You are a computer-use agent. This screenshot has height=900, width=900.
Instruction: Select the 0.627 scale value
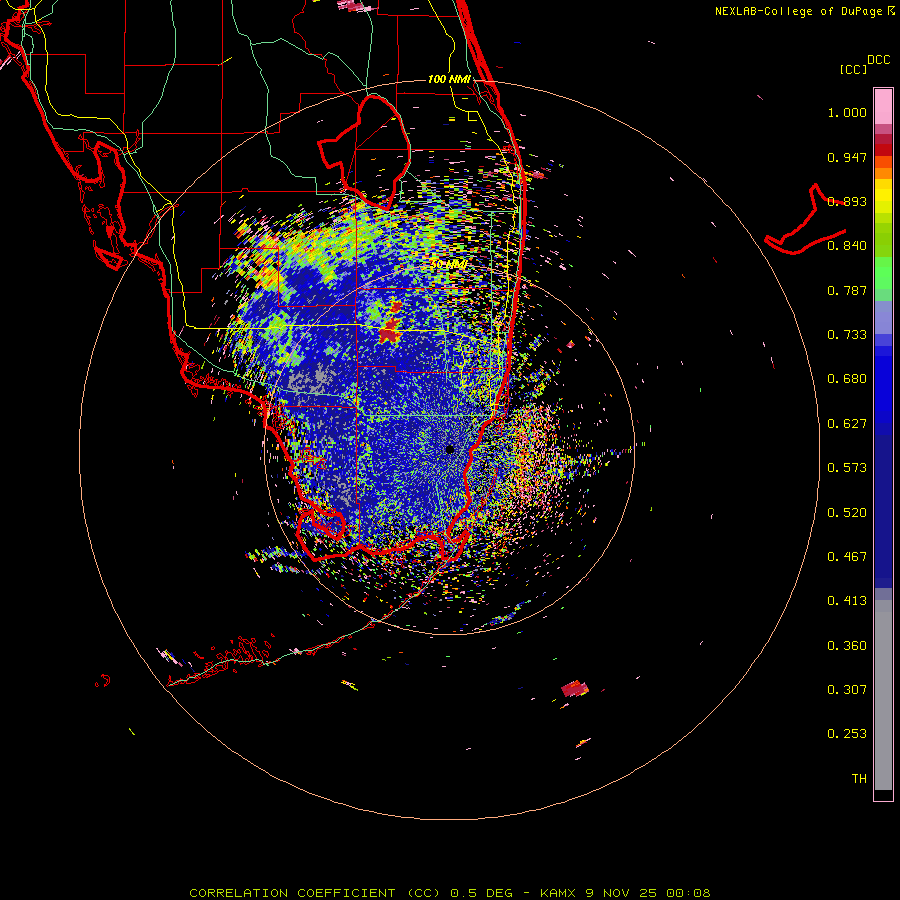point(847,424)
